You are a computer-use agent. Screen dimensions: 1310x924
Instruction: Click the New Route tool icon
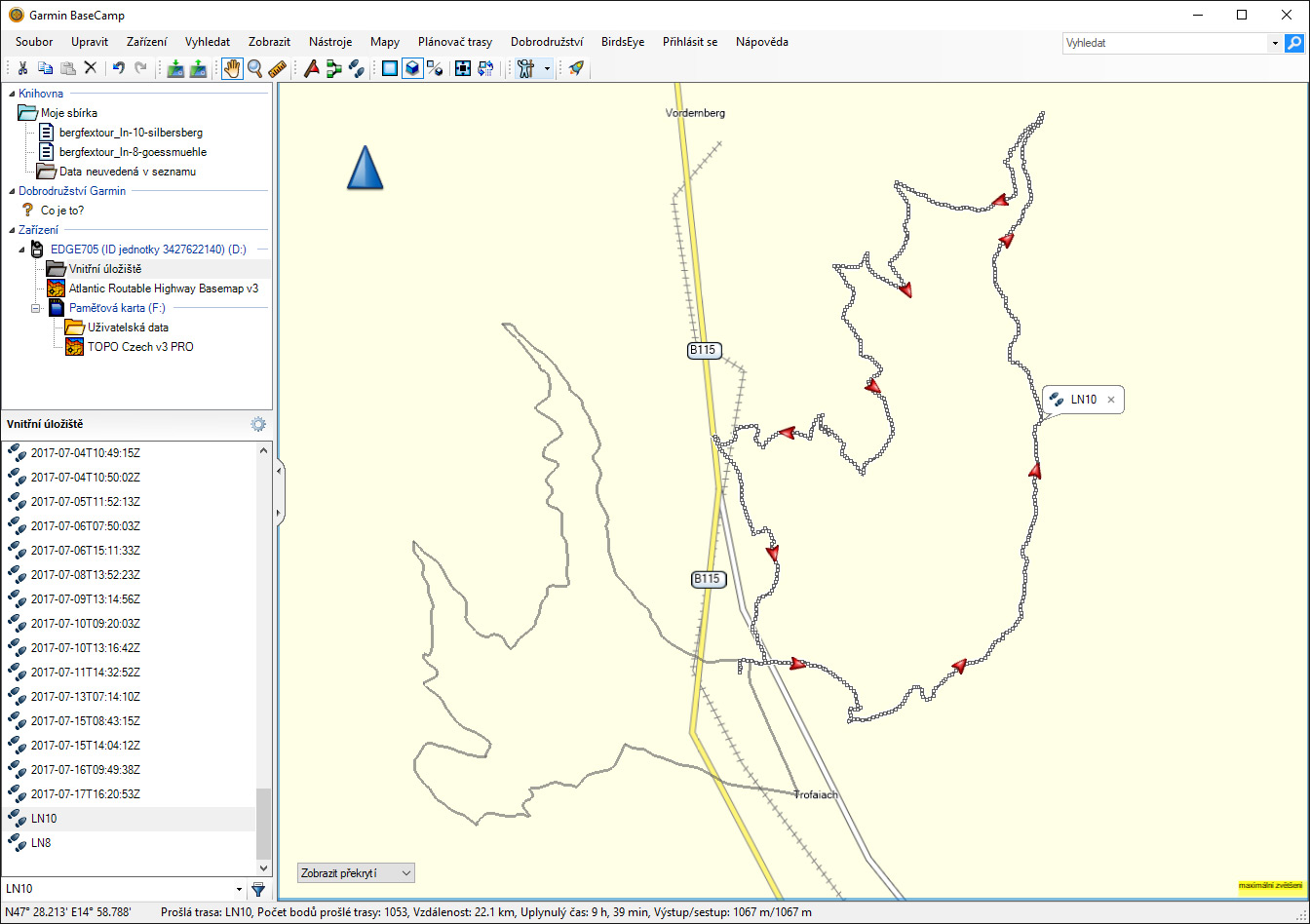(x=334, y=68)
